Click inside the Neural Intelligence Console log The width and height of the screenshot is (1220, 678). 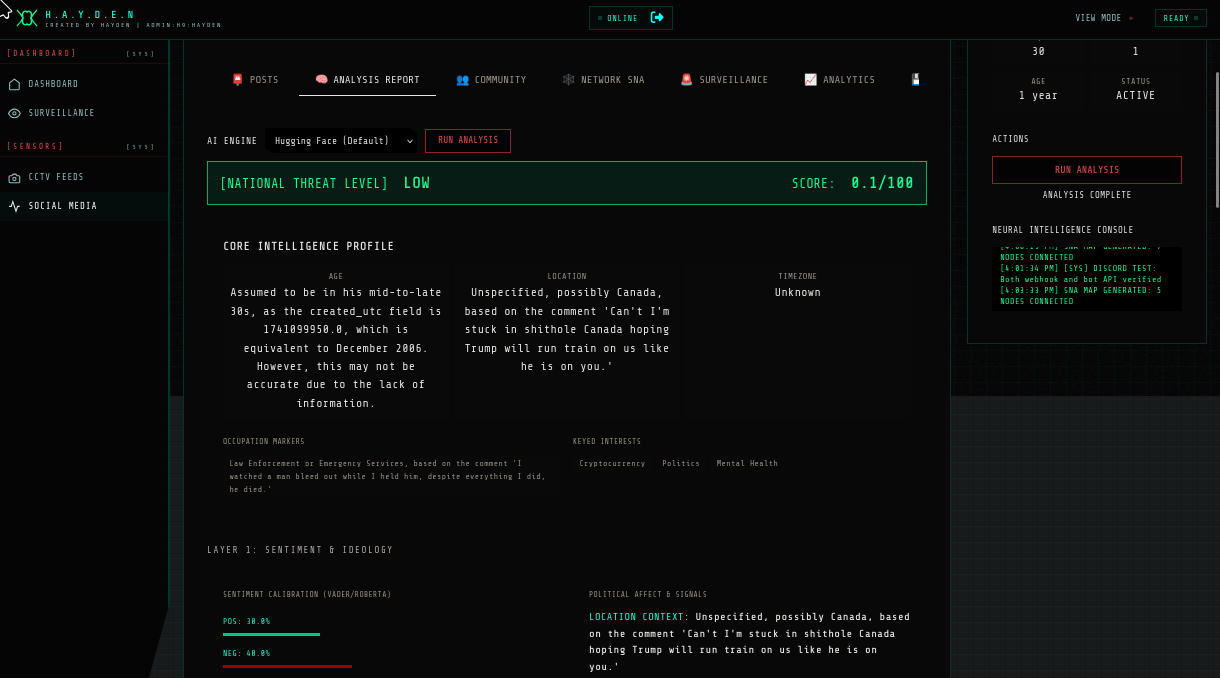1086,280
